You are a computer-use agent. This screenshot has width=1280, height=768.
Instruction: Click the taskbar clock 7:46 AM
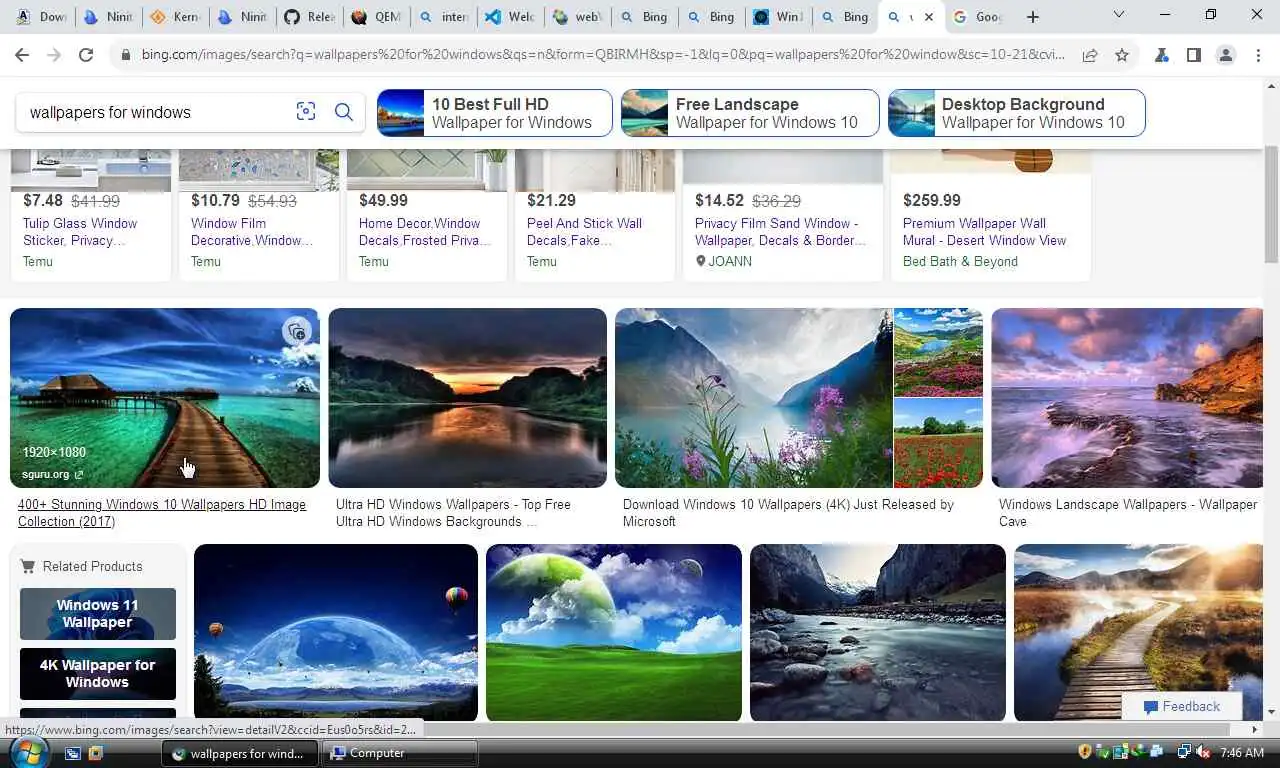click(1242, 753)
